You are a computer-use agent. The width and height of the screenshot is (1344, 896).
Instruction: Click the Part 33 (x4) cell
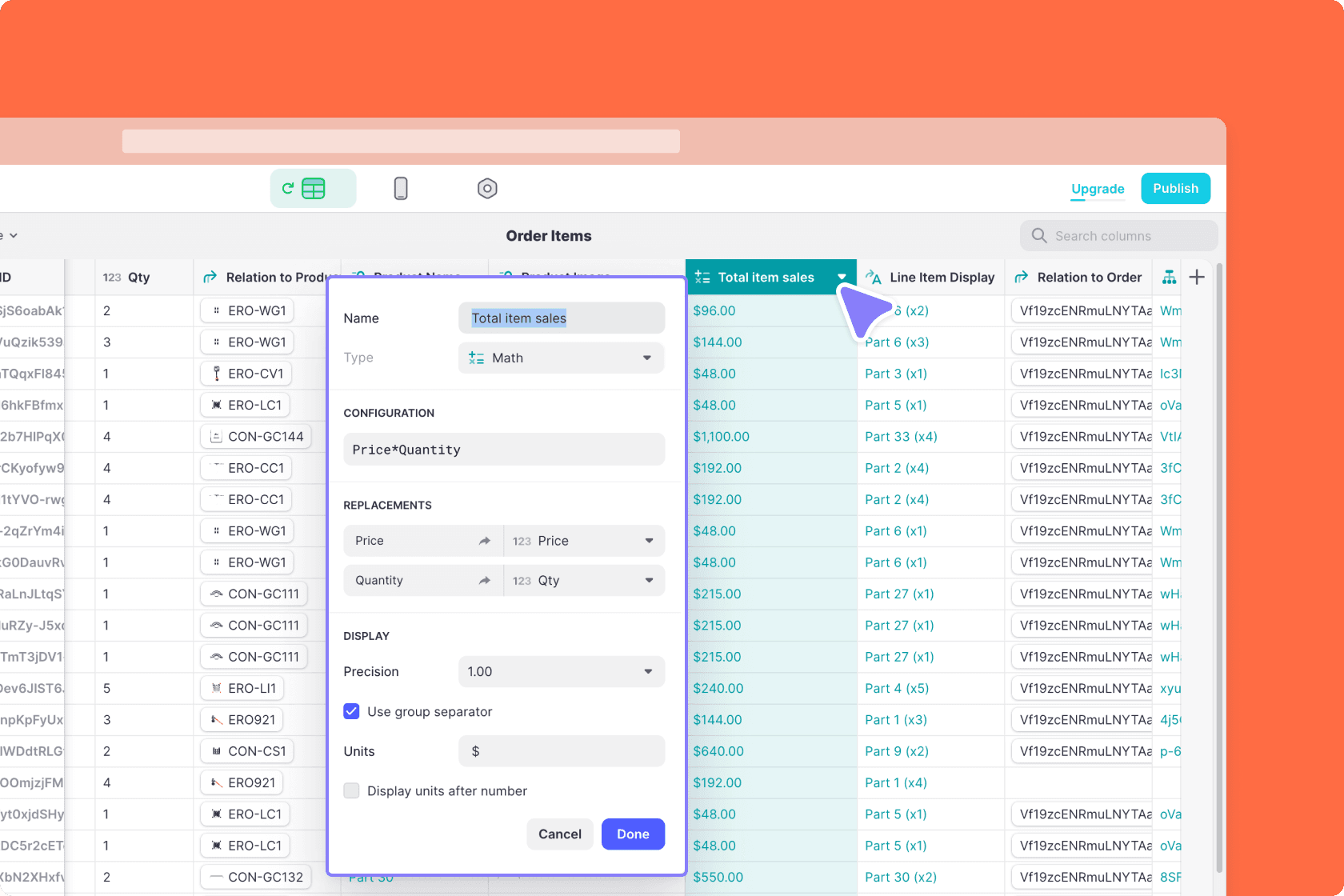coord(930,437)
